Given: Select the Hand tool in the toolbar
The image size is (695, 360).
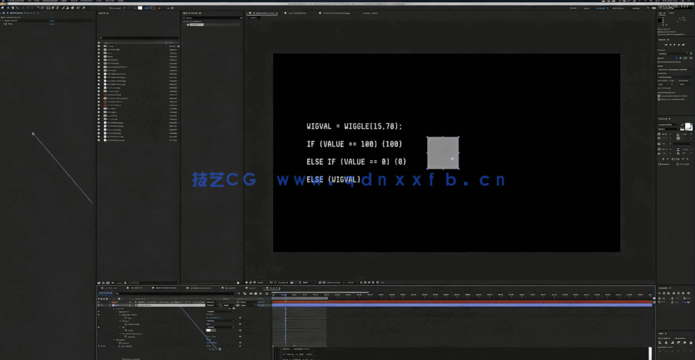Looking at the screenshot, I should [x=13, y=8].
